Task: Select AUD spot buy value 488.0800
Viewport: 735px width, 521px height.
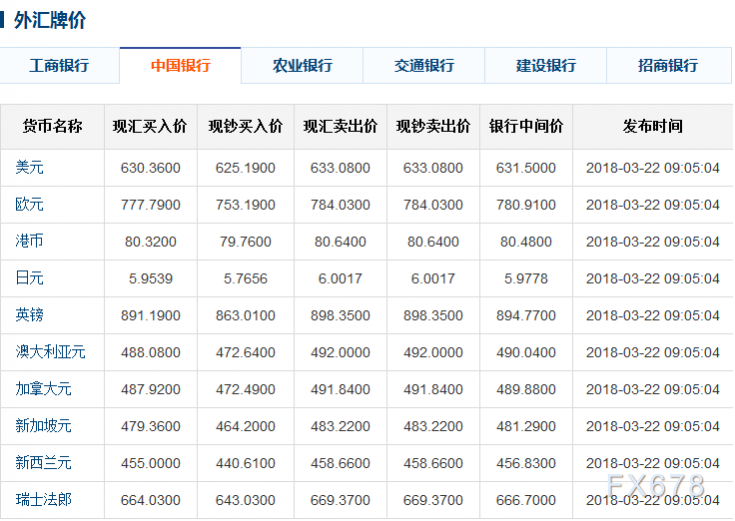Action: (x=150, y=353)
